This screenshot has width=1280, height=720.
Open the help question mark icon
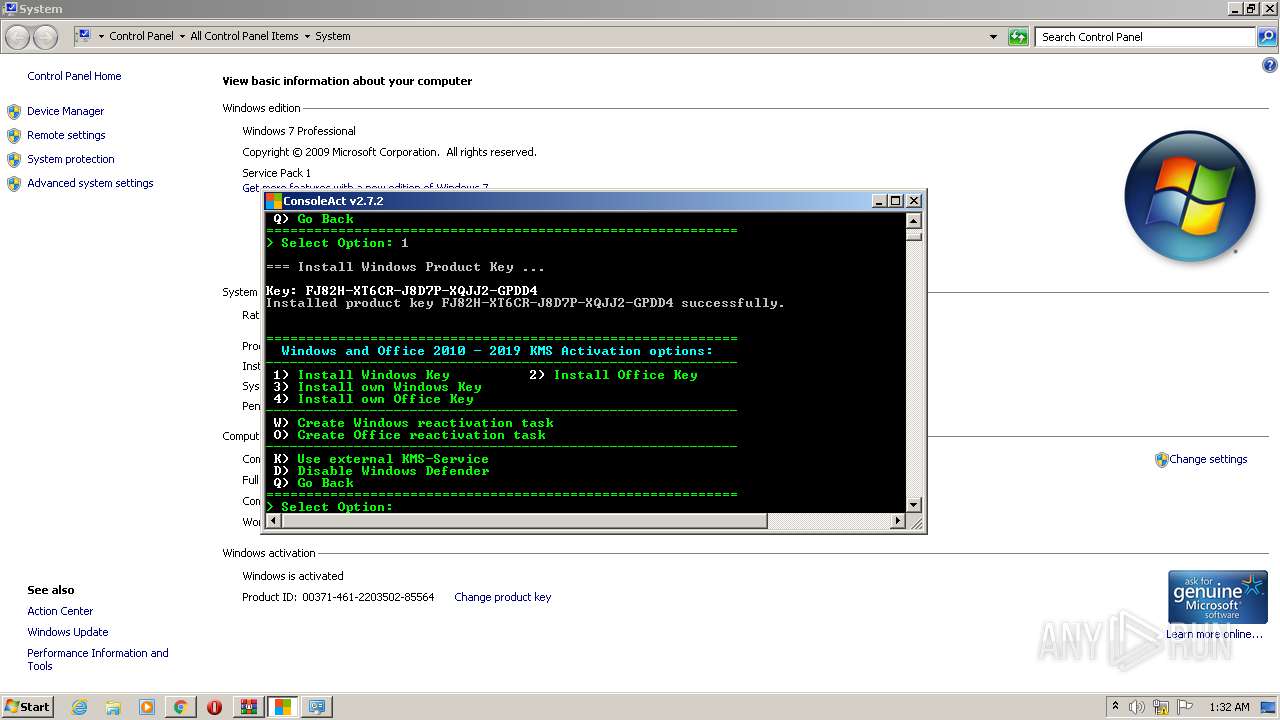coord(1270,66)
